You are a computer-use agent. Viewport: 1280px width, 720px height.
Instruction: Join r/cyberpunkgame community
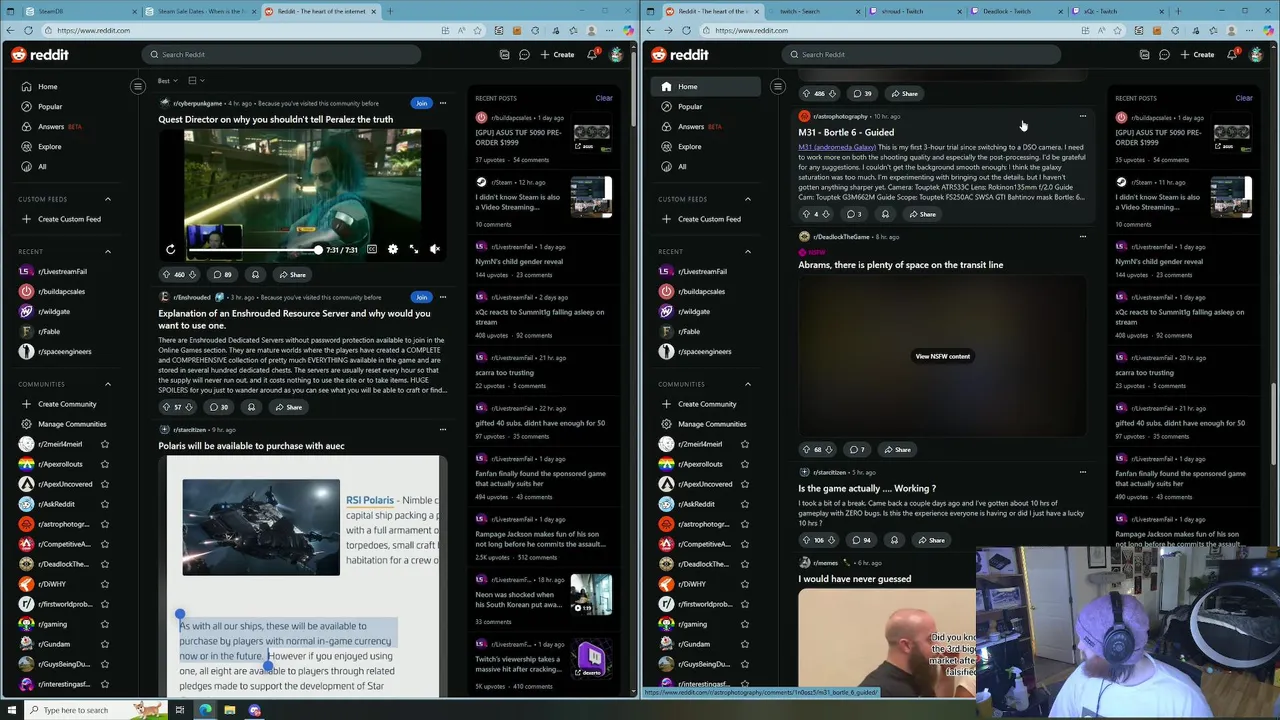[x=421, y=103]
